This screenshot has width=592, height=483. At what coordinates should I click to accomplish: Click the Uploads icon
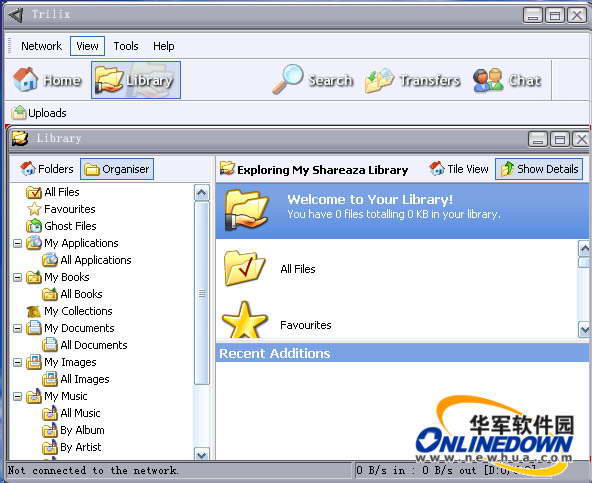[18, 113]
